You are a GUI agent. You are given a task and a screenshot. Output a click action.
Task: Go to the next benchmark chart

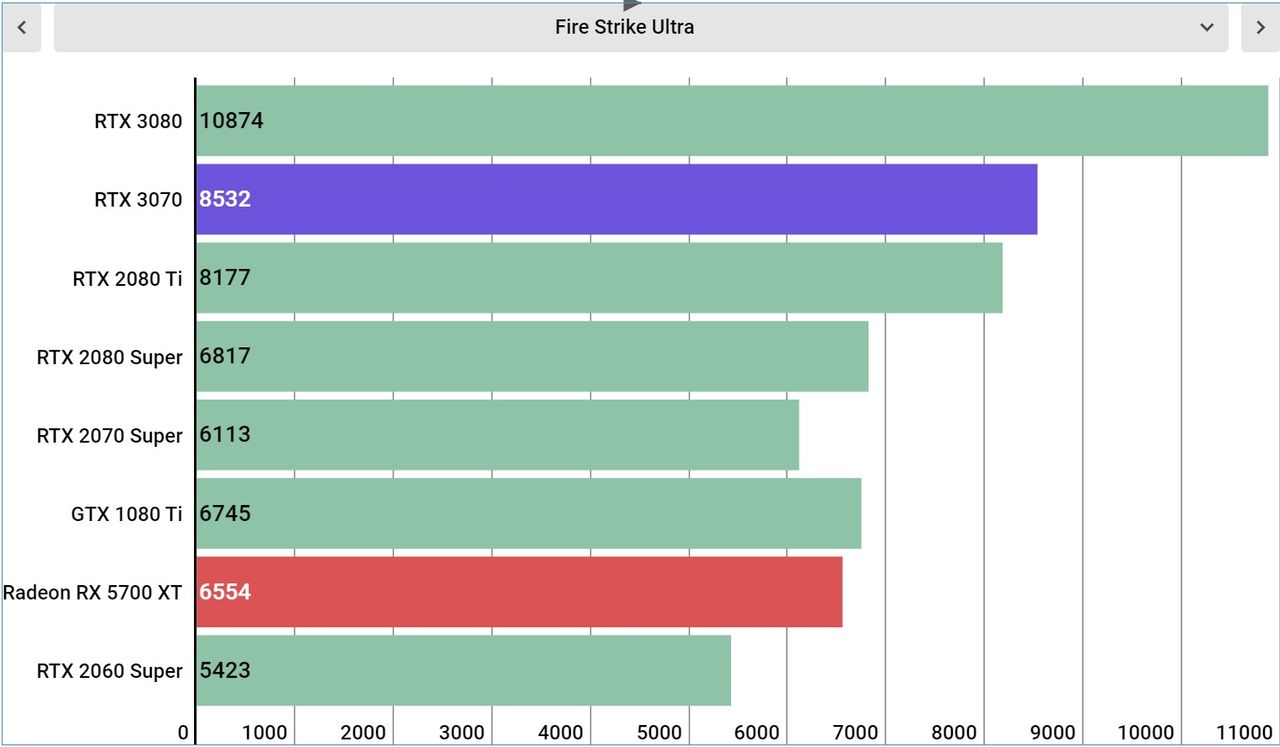click(x=1260, y=28)
